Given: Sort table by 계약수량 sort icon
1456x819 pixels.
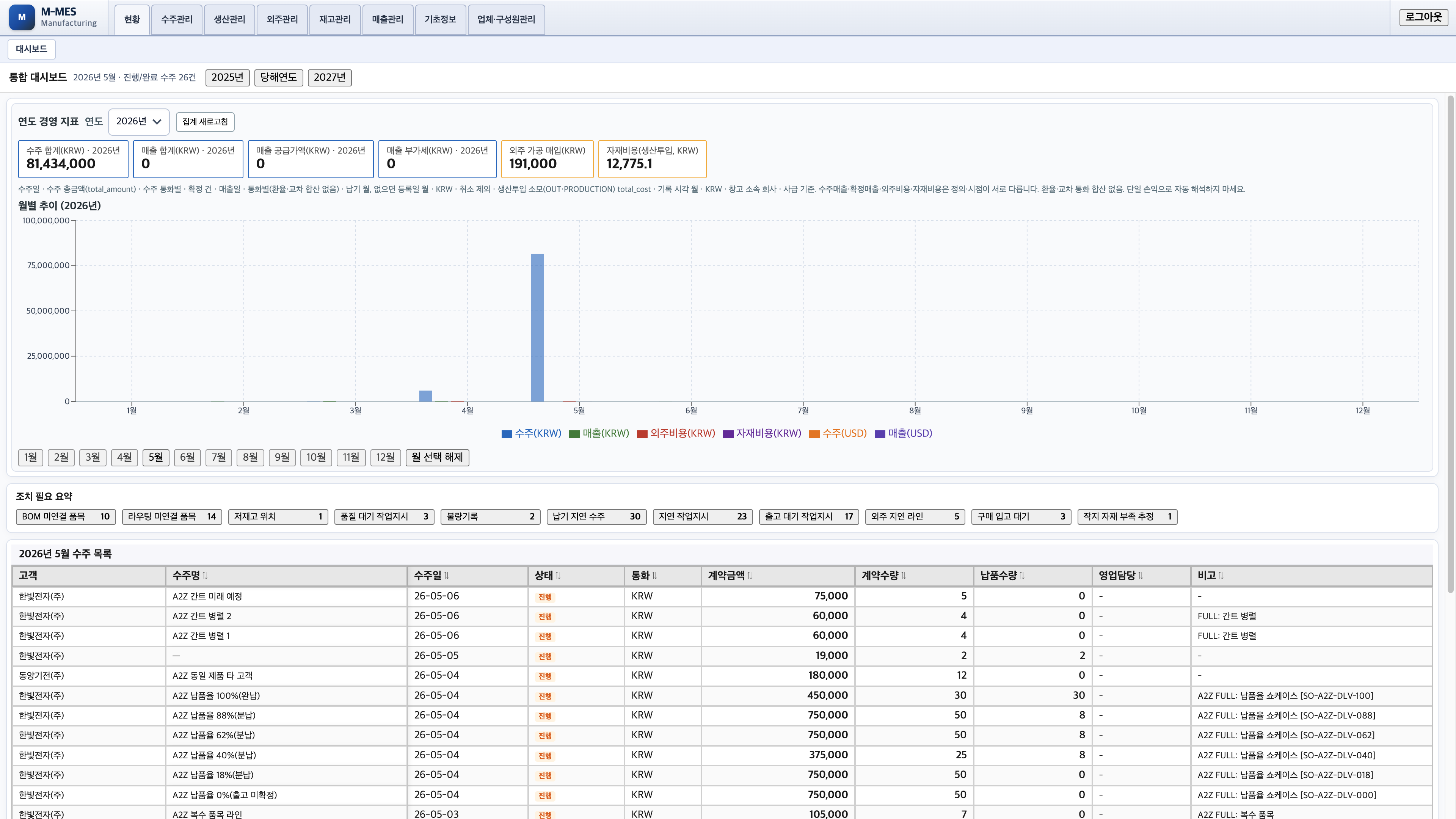Looking at the screenshot, I should [903, 576].
